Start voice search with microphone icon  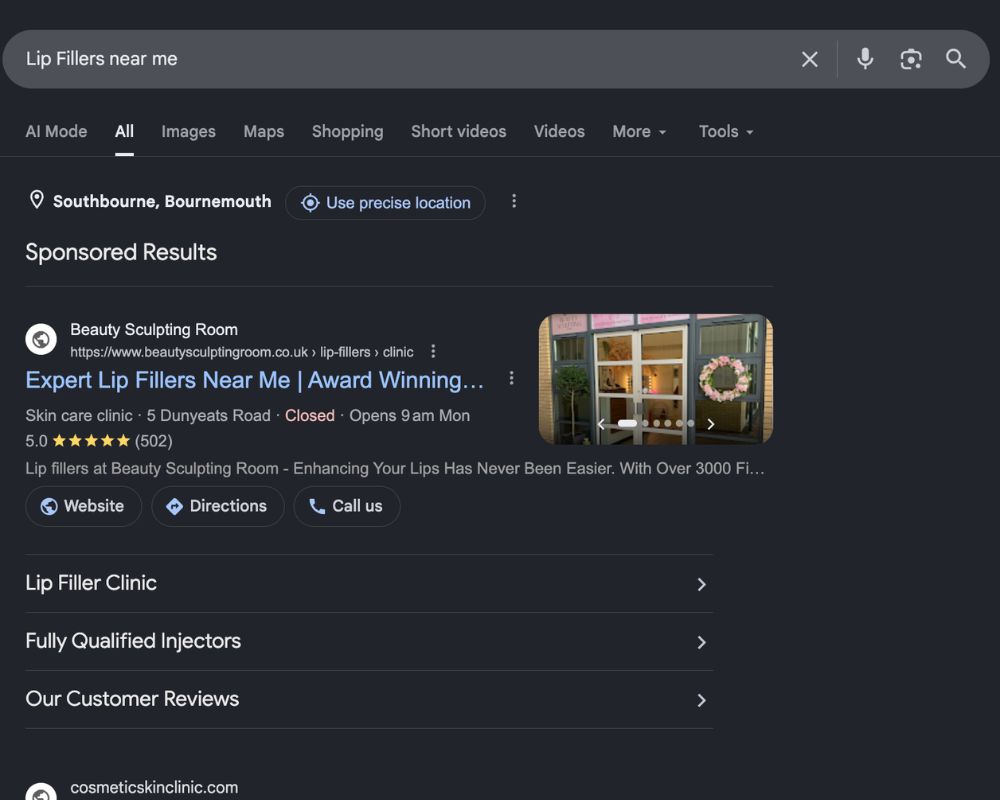pyautogui.click(x=865, y=59)
